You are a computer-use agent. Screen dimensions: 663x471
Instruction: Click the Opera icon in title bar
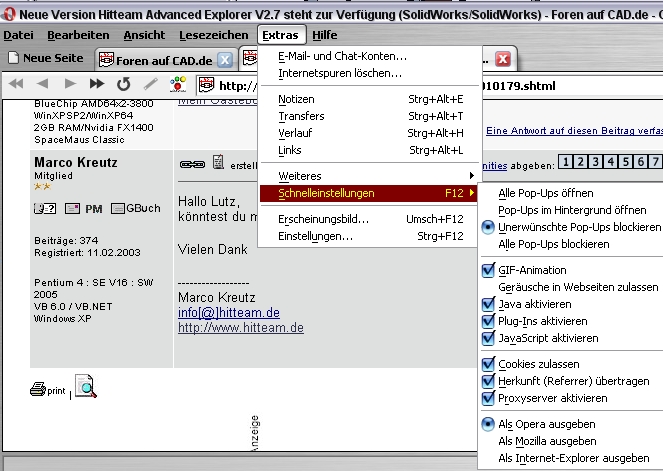point(8,14)
